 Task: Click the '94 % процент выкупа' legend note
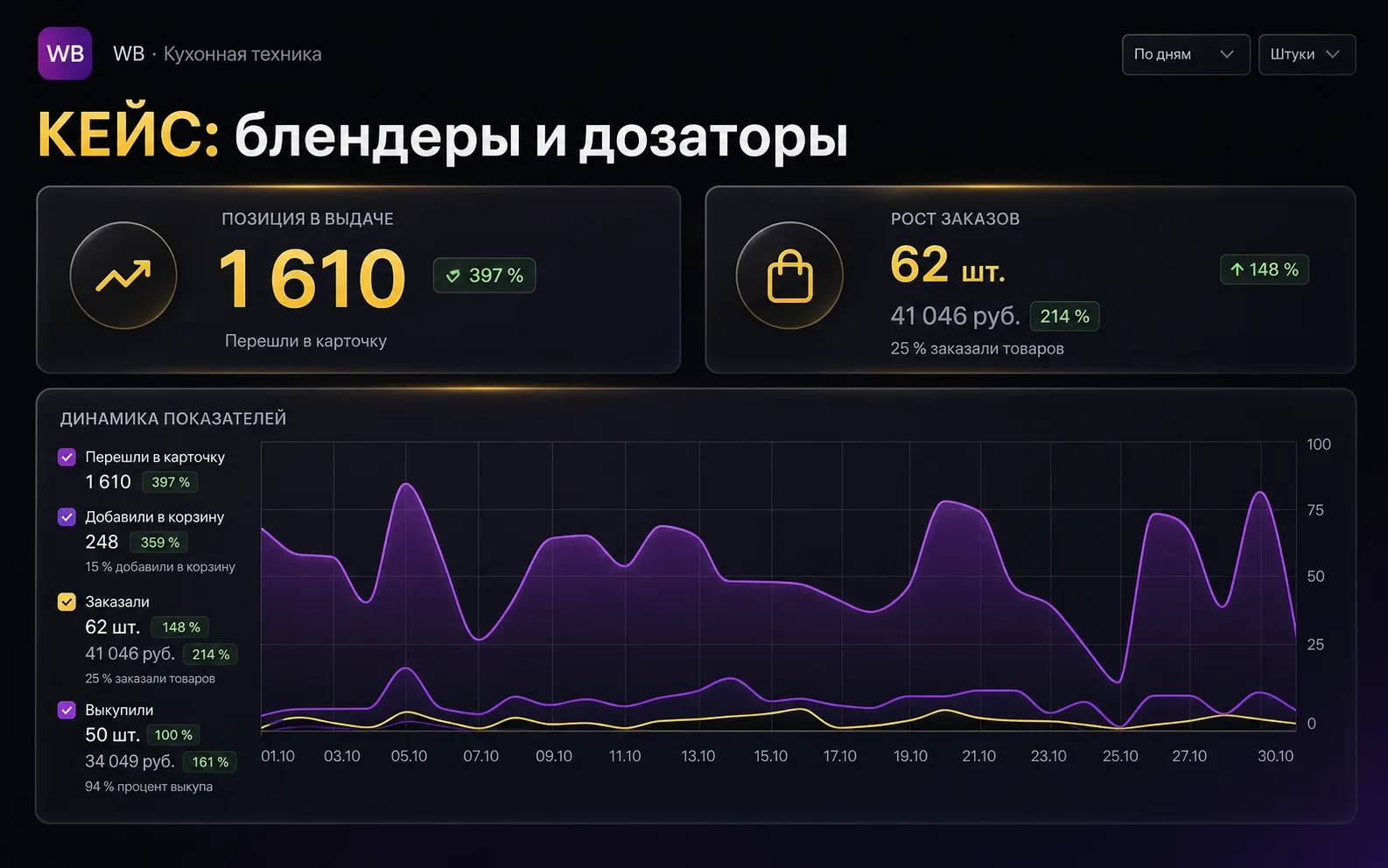click(x=149, y=787)
